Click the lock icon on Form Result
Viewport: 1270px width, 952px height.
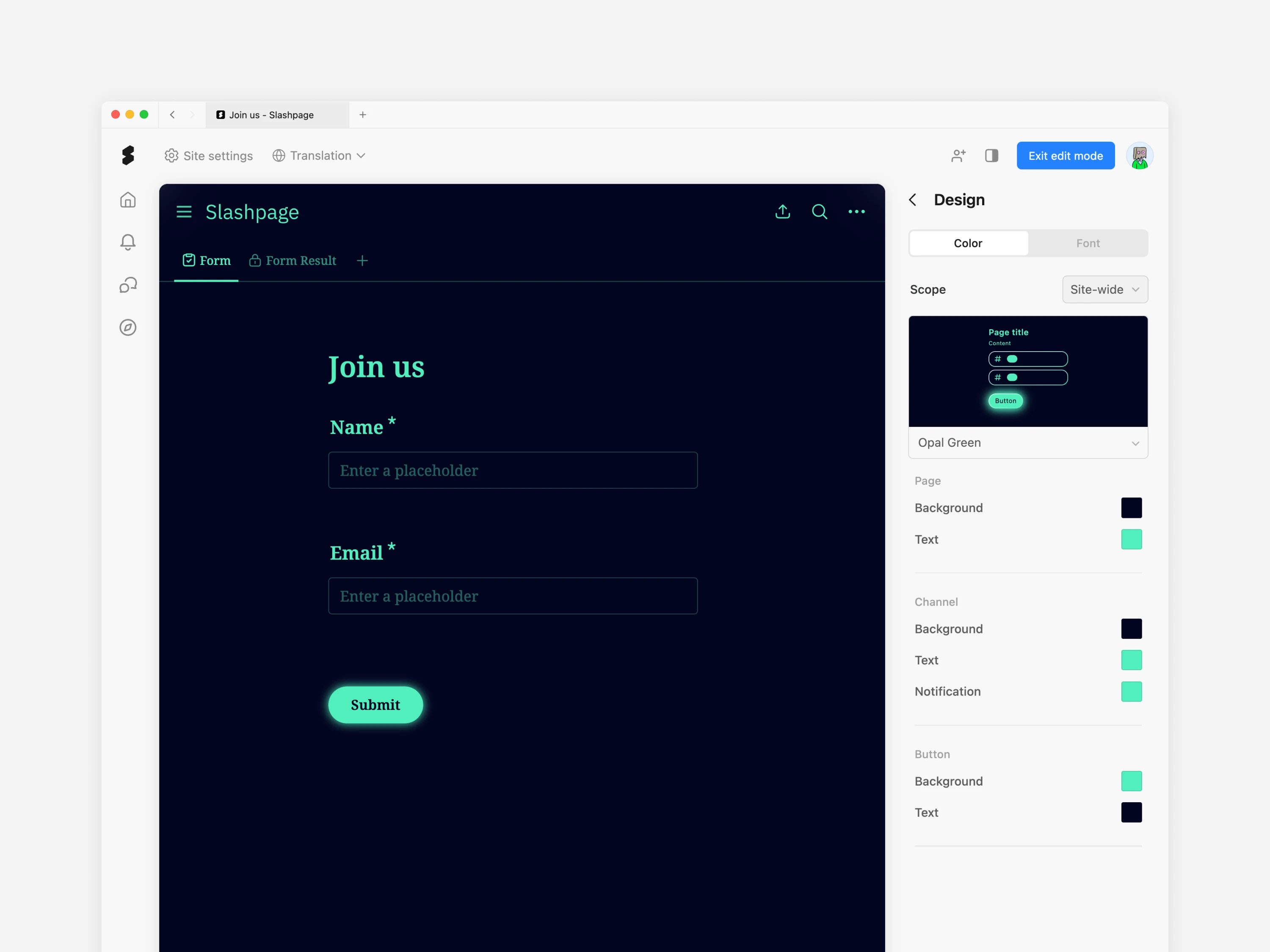point(255,261)
